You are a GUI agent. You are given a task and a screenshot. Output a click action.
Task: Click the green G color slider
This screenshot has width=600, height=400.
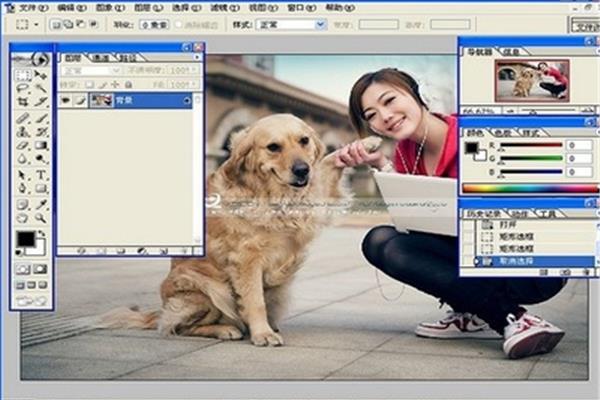point(531,158)
